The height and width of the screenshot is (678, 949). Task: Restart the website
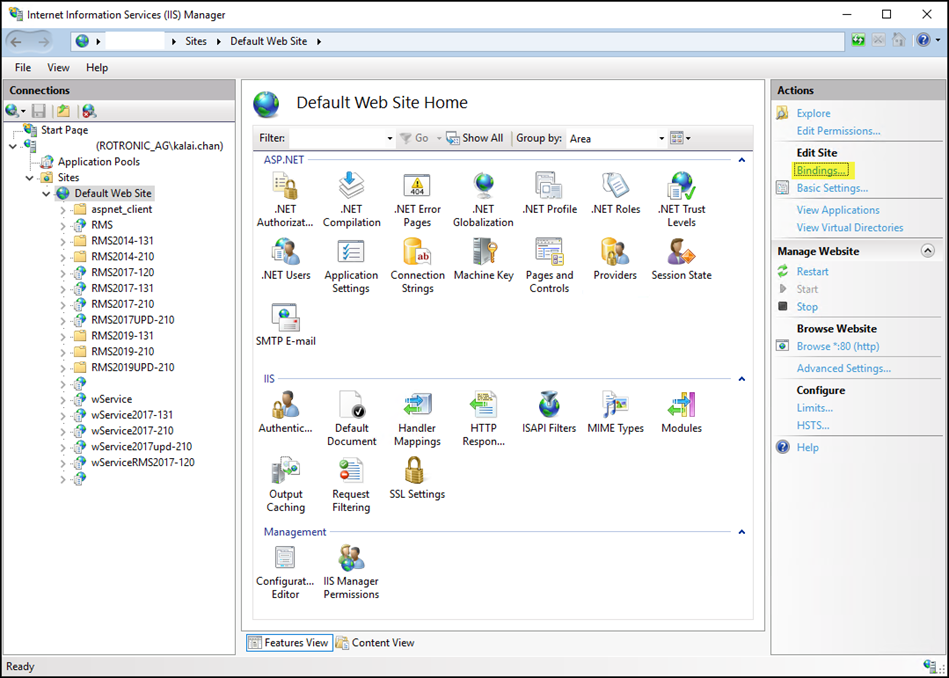812,272
